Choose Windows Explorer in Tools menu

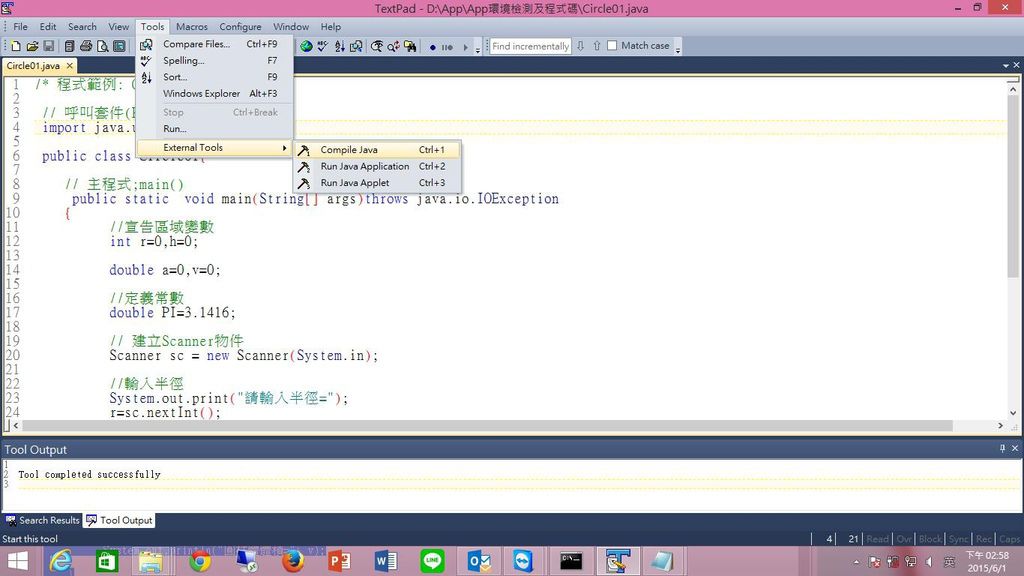pos(214,93)
